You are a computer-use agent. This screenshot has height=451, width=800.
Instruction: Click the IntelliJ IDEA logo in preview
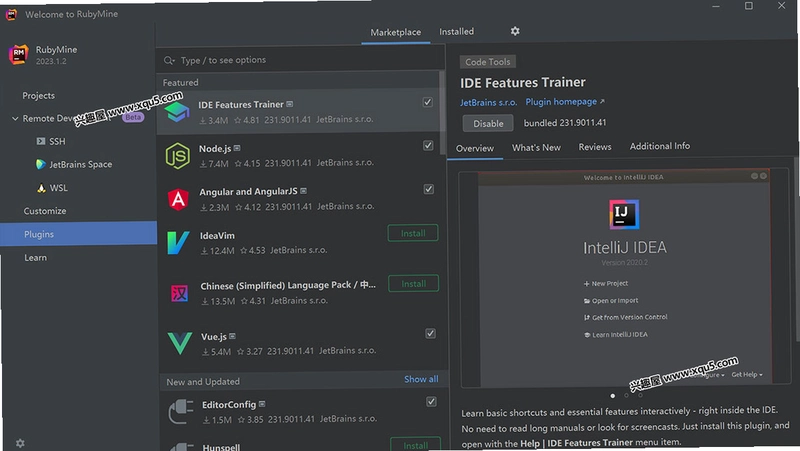pyautogui.click(x=624, y=214)
